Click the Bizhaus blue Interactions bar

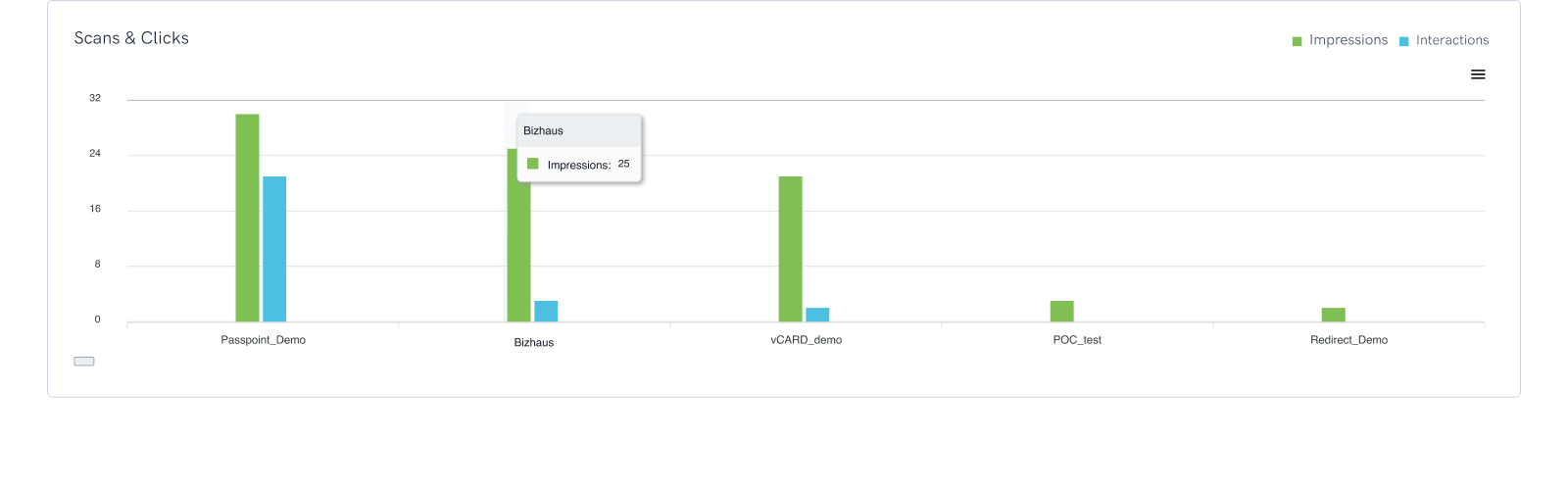546,311
